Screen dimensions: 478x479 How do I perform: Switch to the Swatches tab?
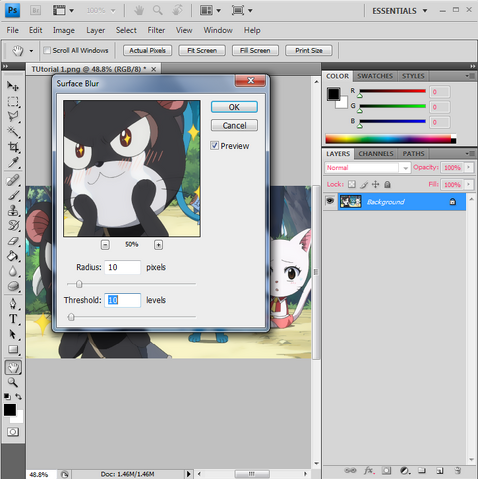375,76
